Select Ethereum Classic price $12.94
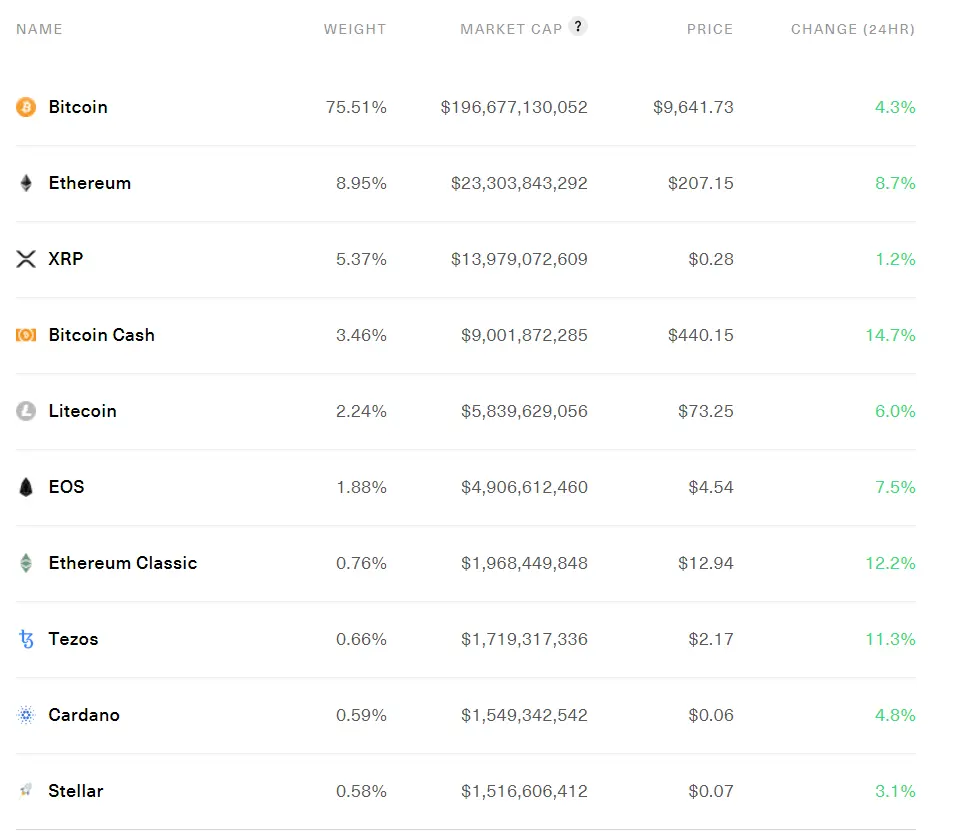Screen dimensions: 970x840 (x=706, y=563)
